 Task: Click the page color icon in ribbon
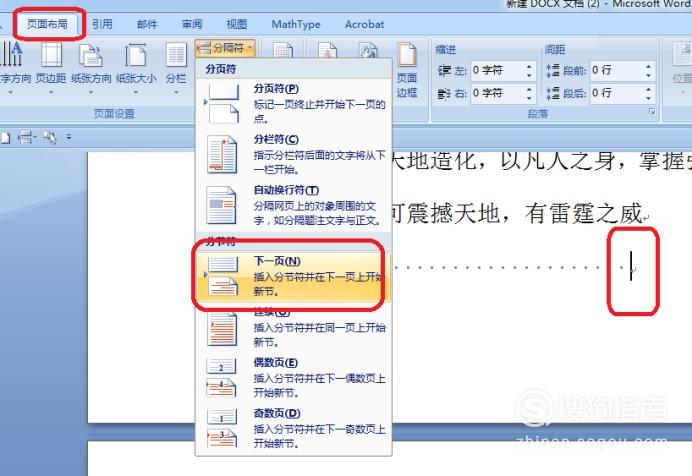click(368, 50)
